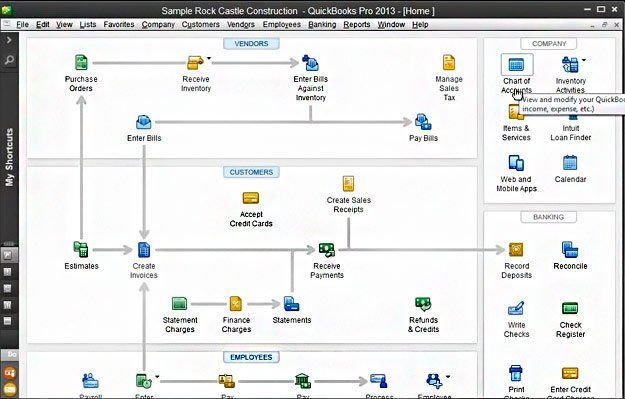Click the Receive Inventory icon
Image resolution: width=625 pixels, height=399 pixels.
(x=195, y=63)
